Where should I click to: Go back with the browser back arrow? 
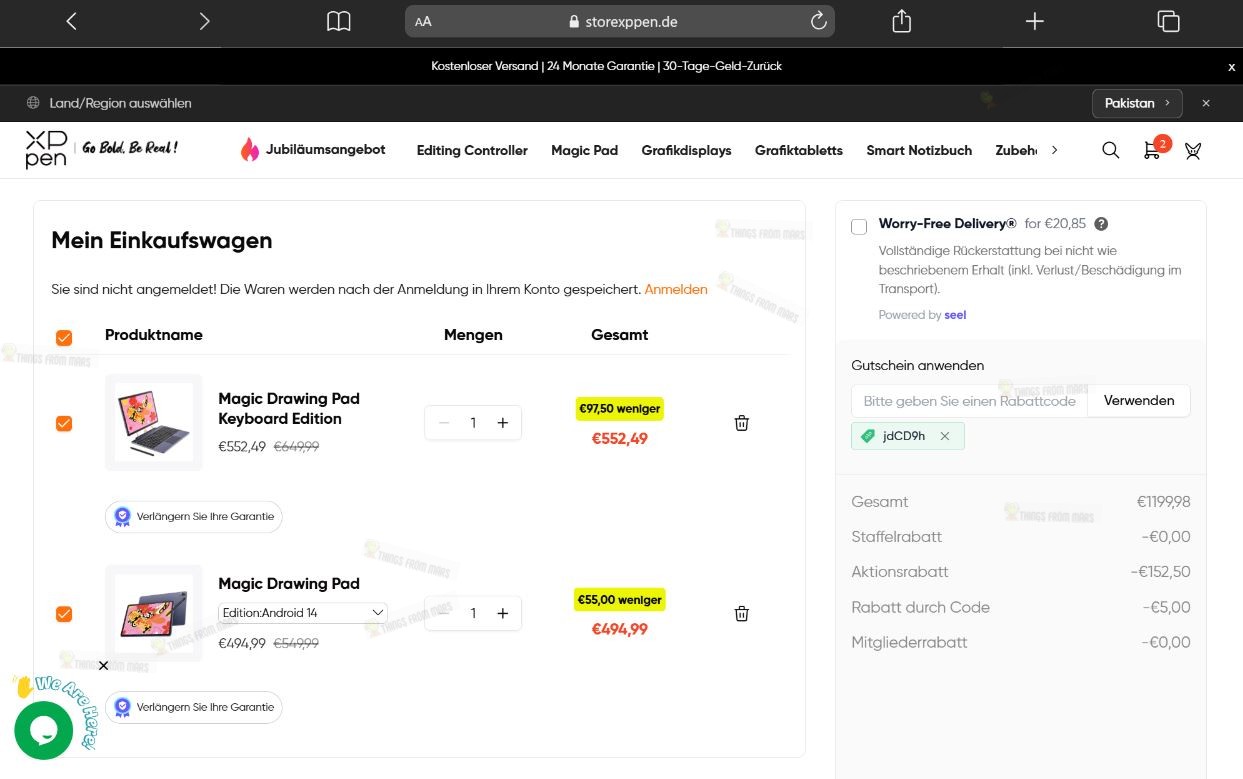point(71,21)
